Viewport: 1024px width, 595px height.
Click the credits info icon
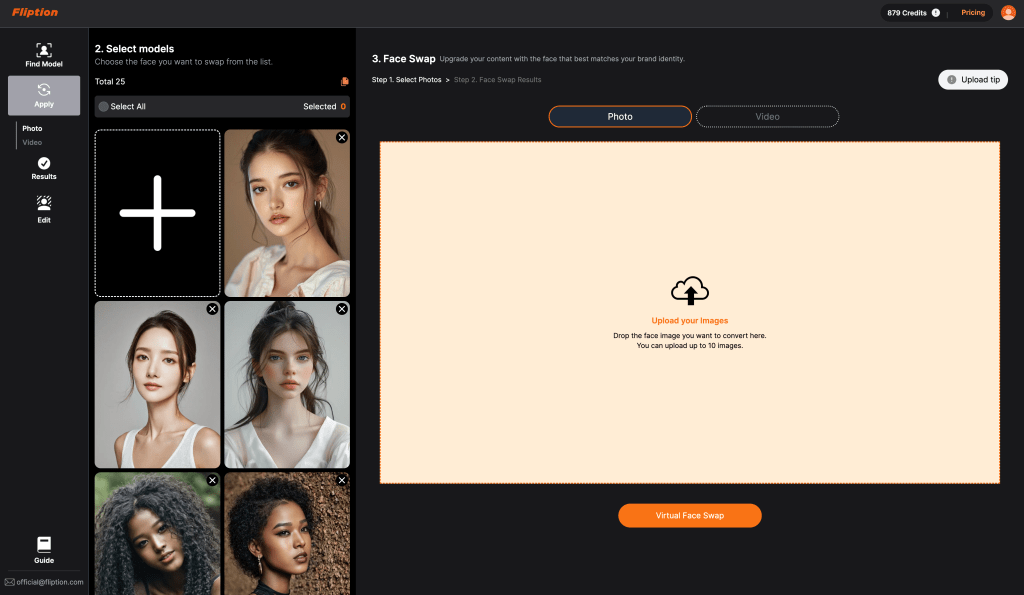(x=936, y=13)
